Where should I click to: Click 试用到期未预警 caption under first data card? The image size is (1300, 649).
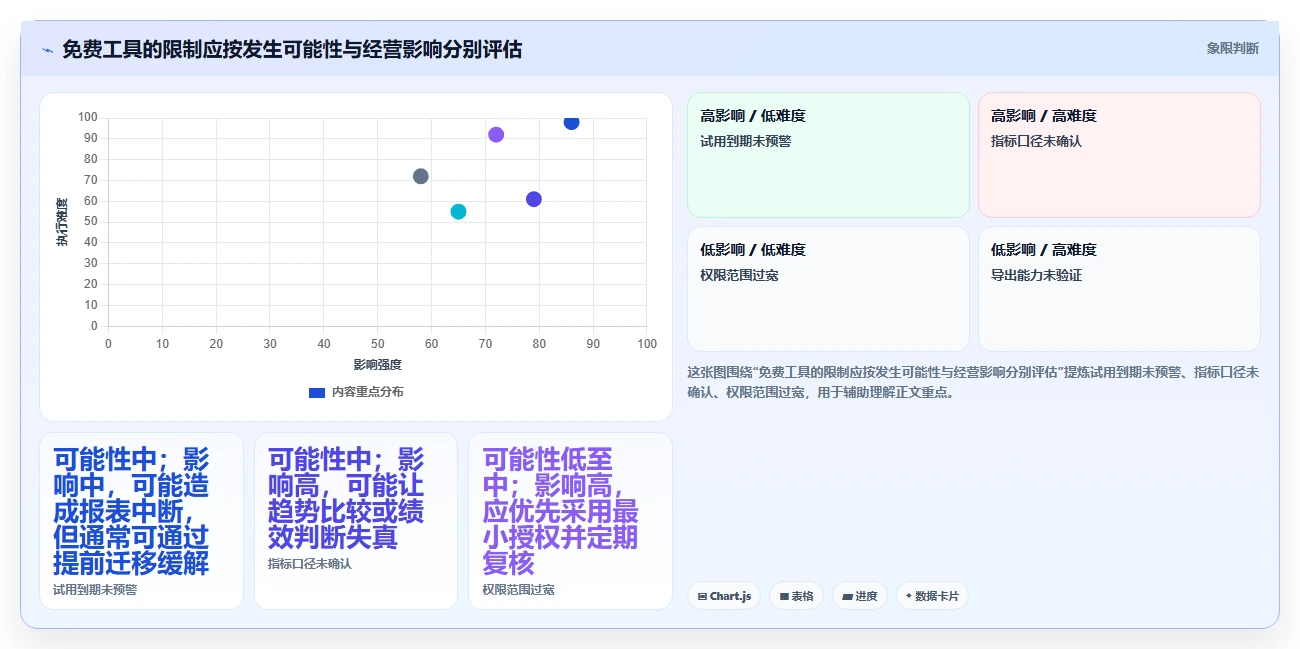pos(95,589)
